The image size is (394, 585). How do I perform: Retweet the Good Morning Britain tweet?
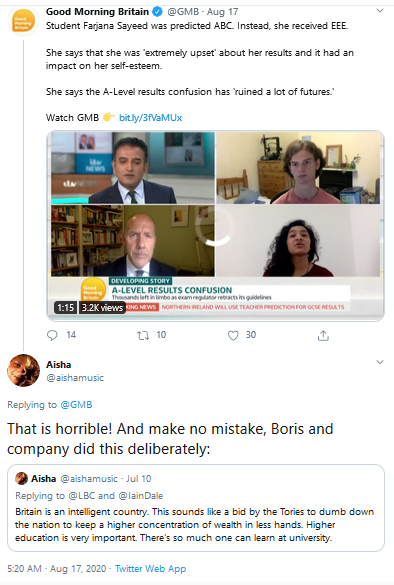pyautogui.click(x=143, y=335)
